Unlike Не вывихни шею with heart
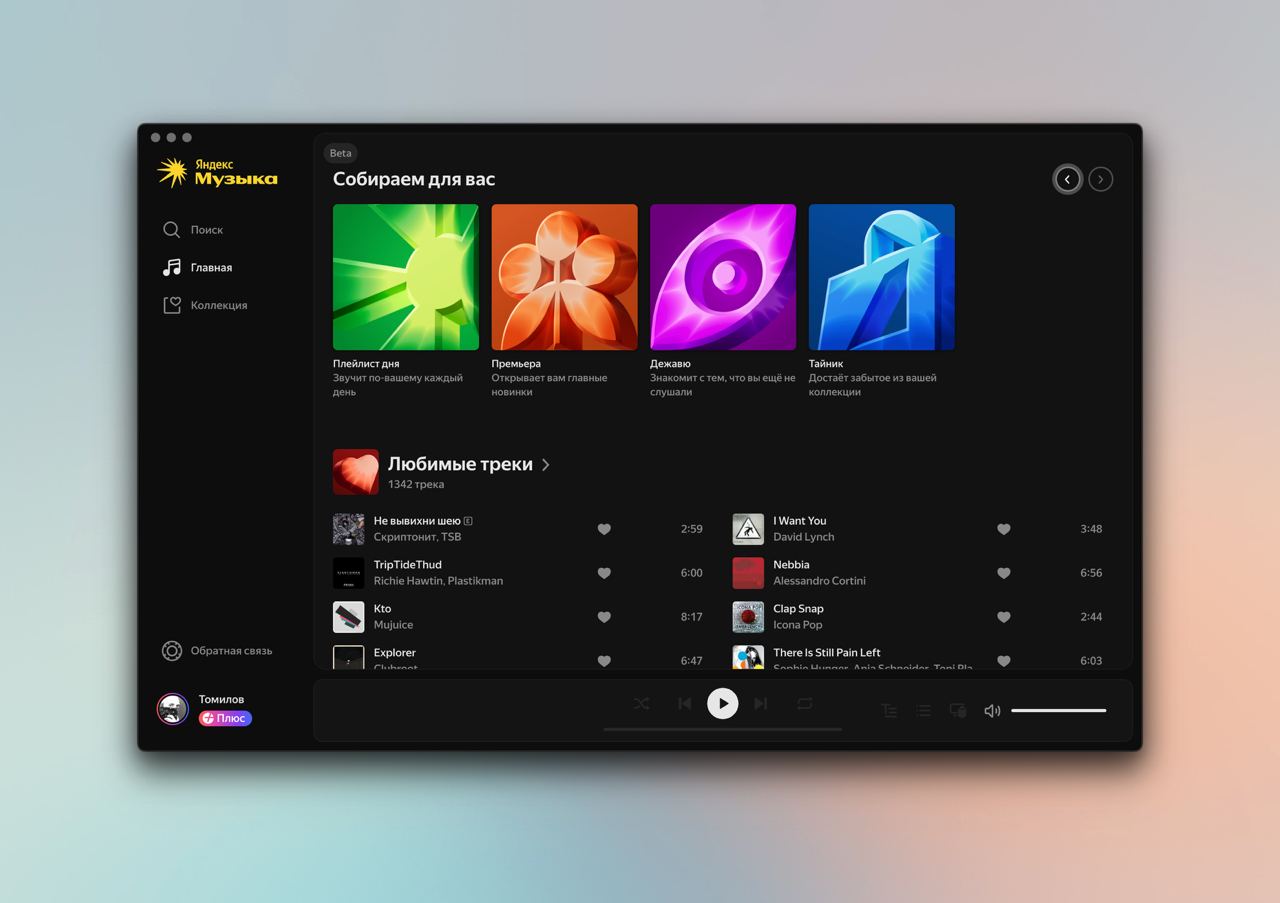Viewport: 1280px width, 903px height. tap(604, 529)
